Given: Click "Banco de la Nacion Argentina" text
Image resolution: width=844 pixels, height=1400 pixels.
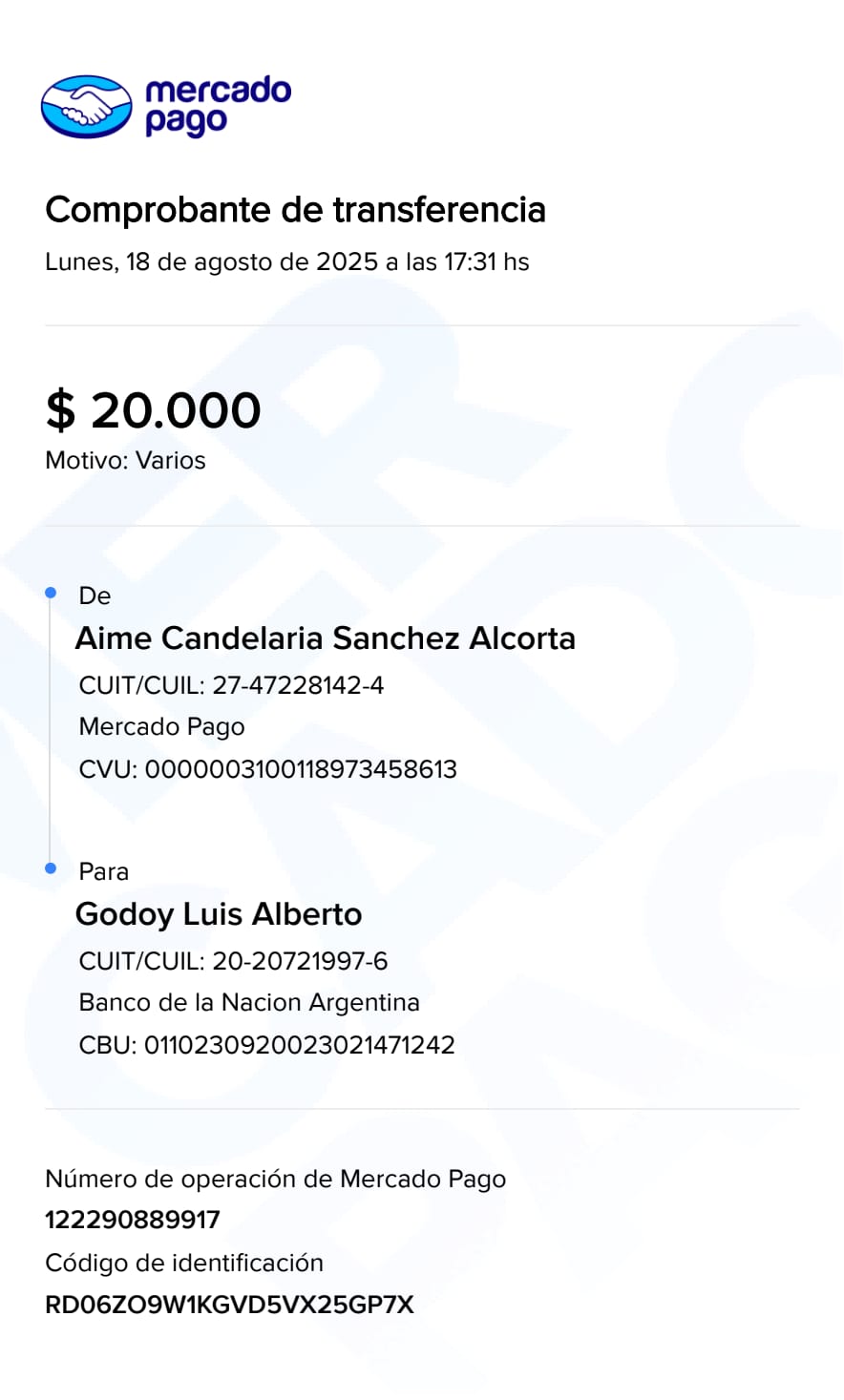Looking at the screenshot, I should pyautogui.click(x=249, y=1003).
